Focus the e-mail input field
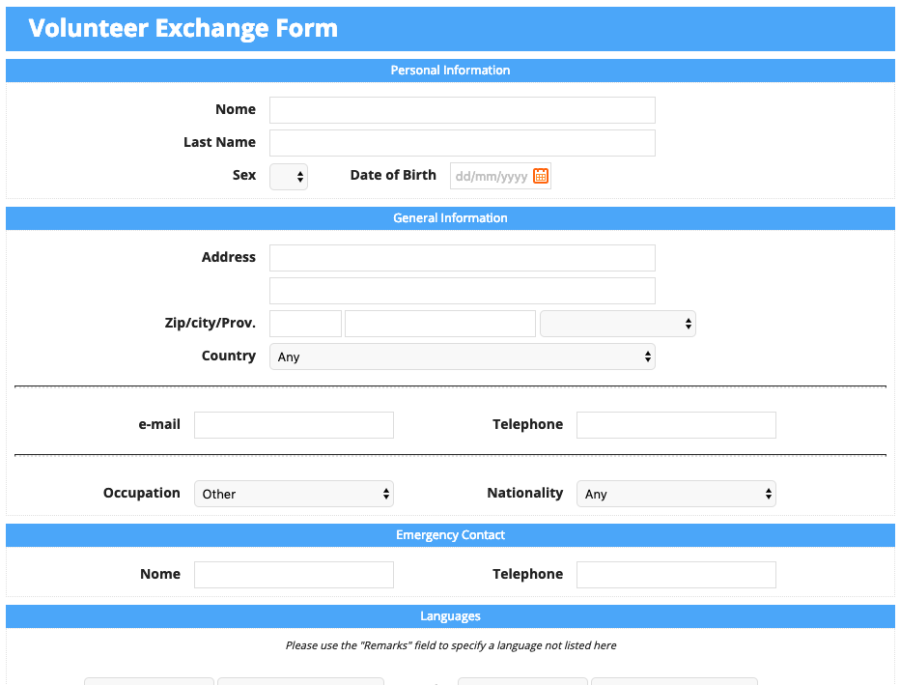This screenshot has width=900, height=685. tap(294, 425)
